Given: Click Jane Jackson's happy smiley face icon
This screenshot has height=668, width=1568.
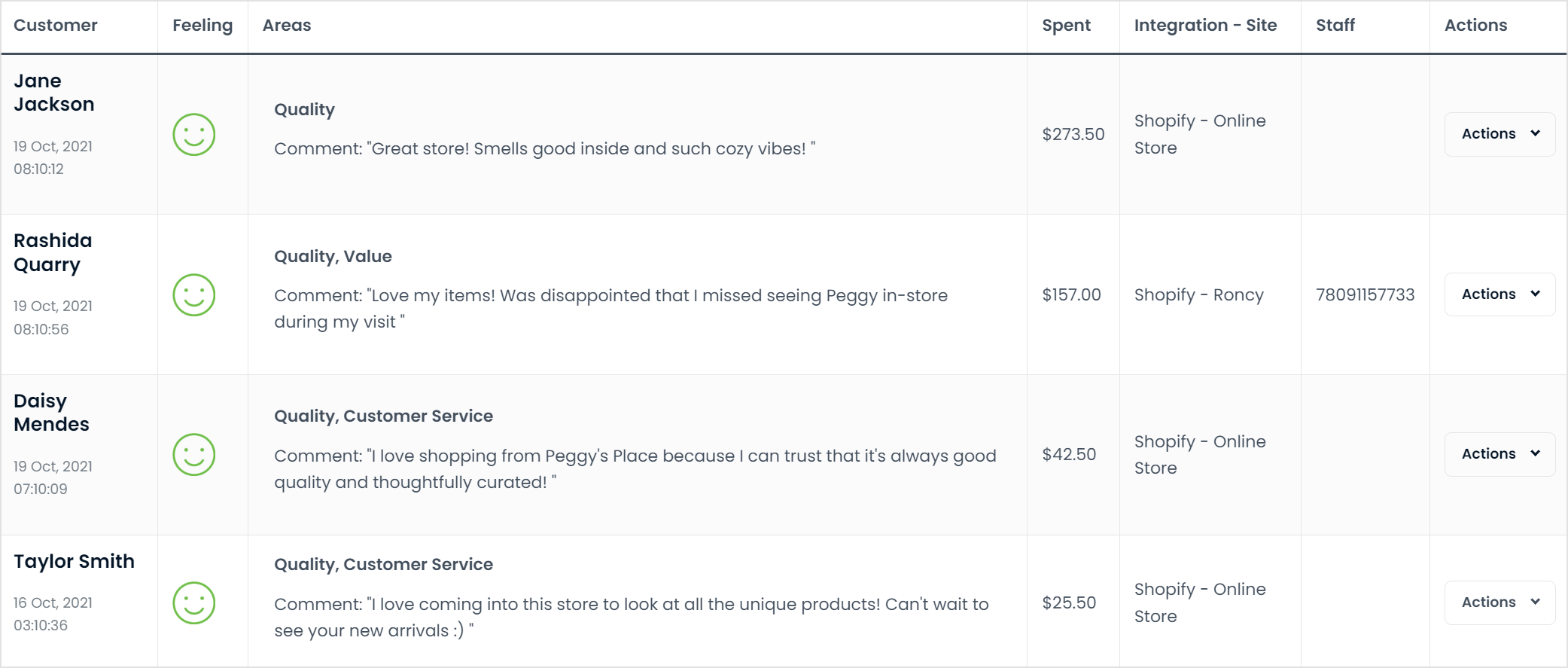Looking at the screenshot, I should coord(194,135).
